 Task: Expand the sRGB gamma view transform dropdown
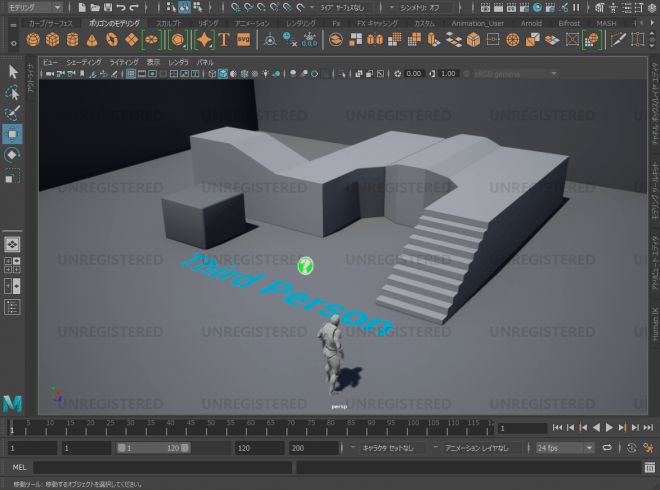[x=516, y=74]
